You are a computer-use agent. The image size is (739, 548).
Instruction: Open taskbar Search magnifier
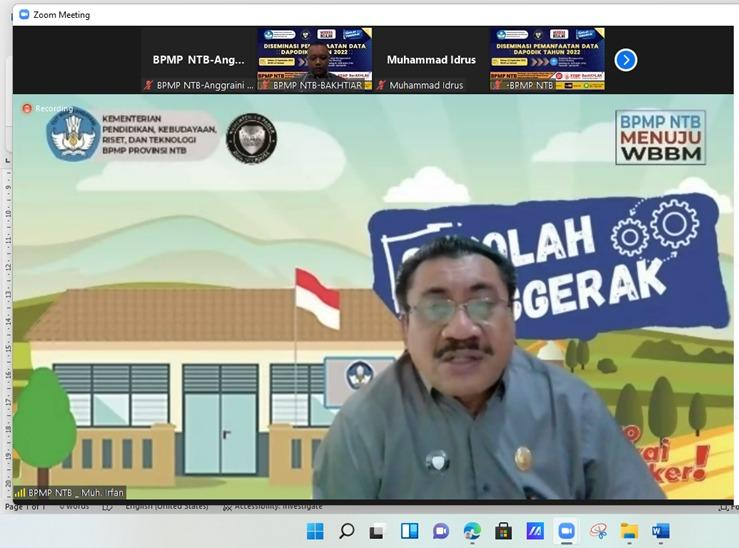coord(346,531)
